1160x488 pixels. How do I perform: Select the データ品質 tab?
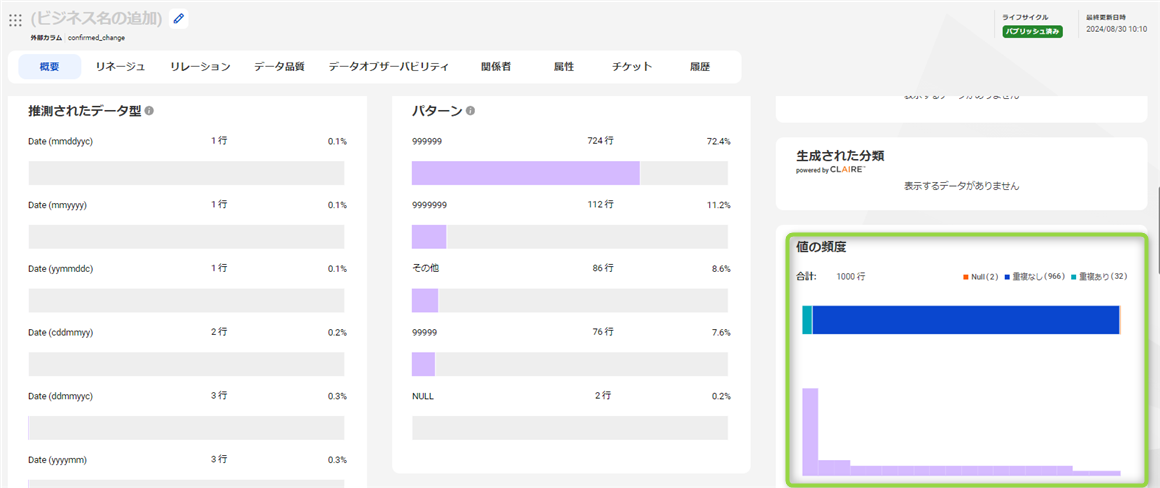coord(279,67)
